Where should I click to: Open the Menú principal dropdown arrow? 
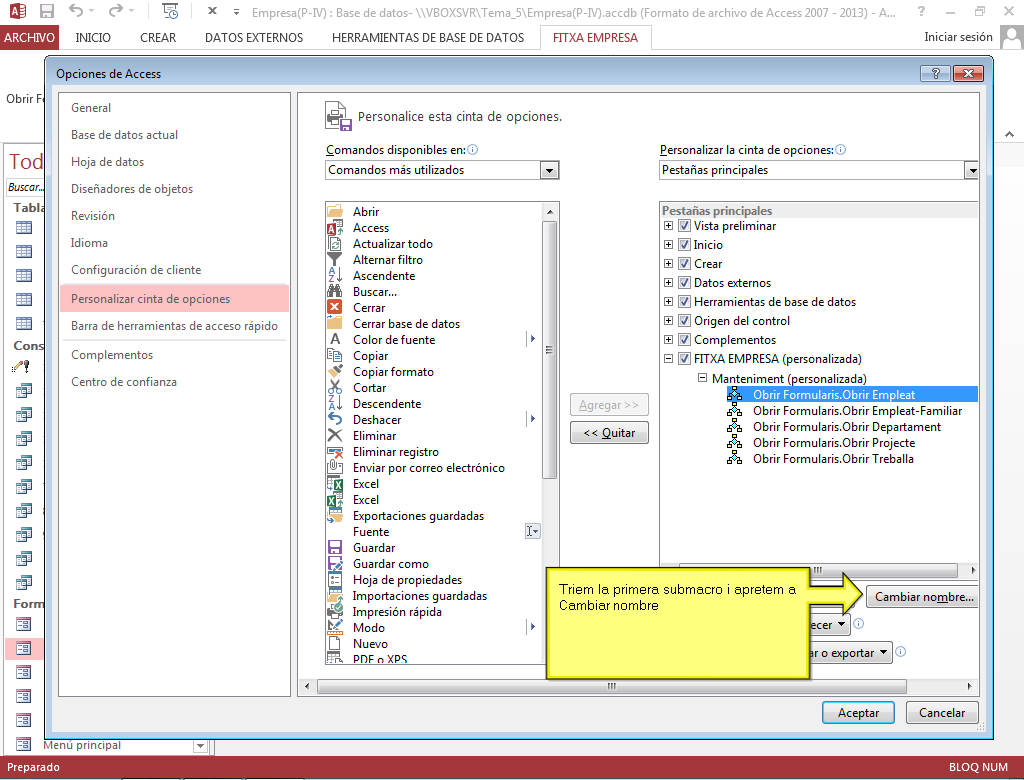[x=200, y=745]
